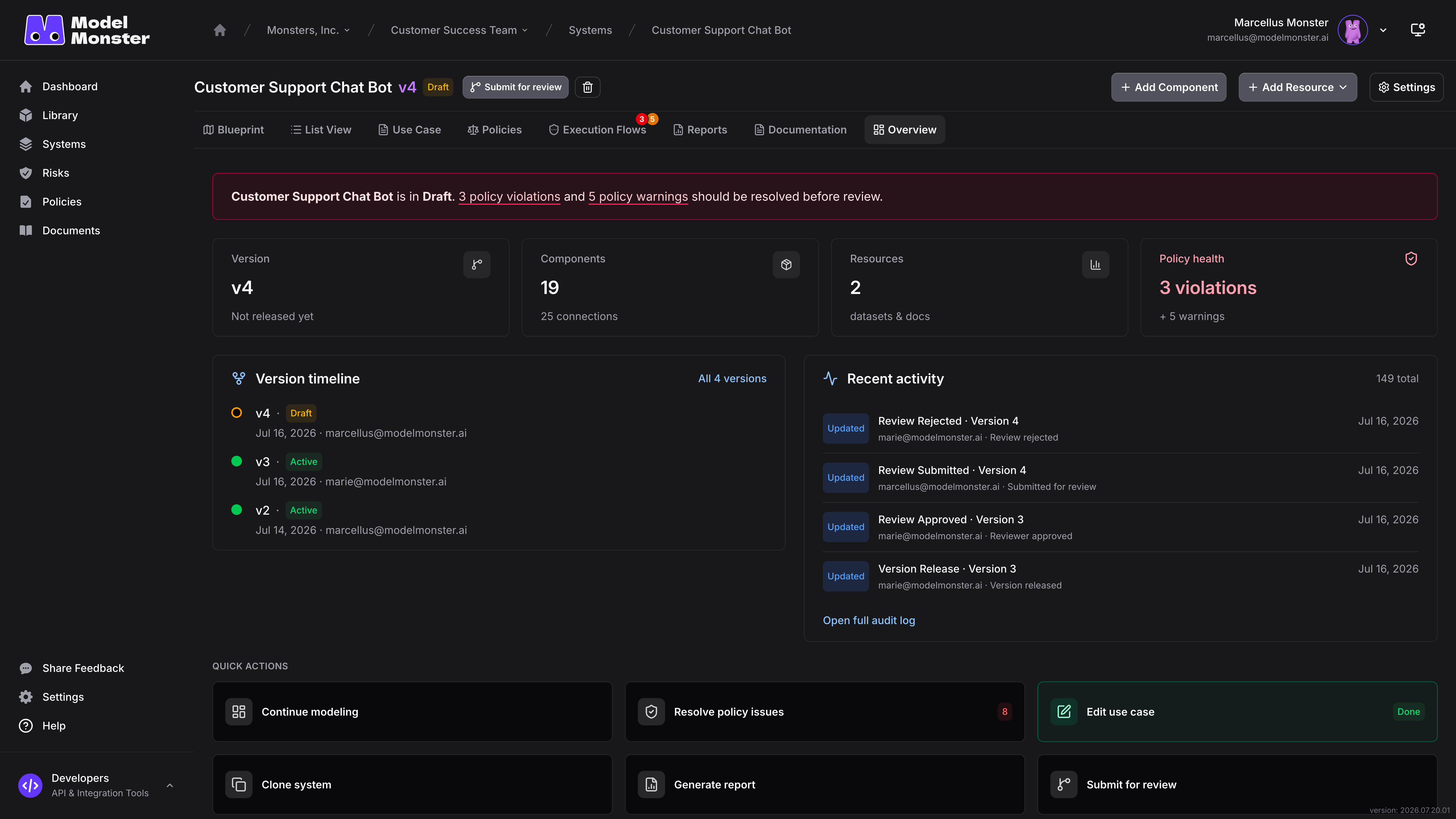The image size is (1456, 819).
Task: Open sidebar Settings gear
Action: (x=26, y=697)
